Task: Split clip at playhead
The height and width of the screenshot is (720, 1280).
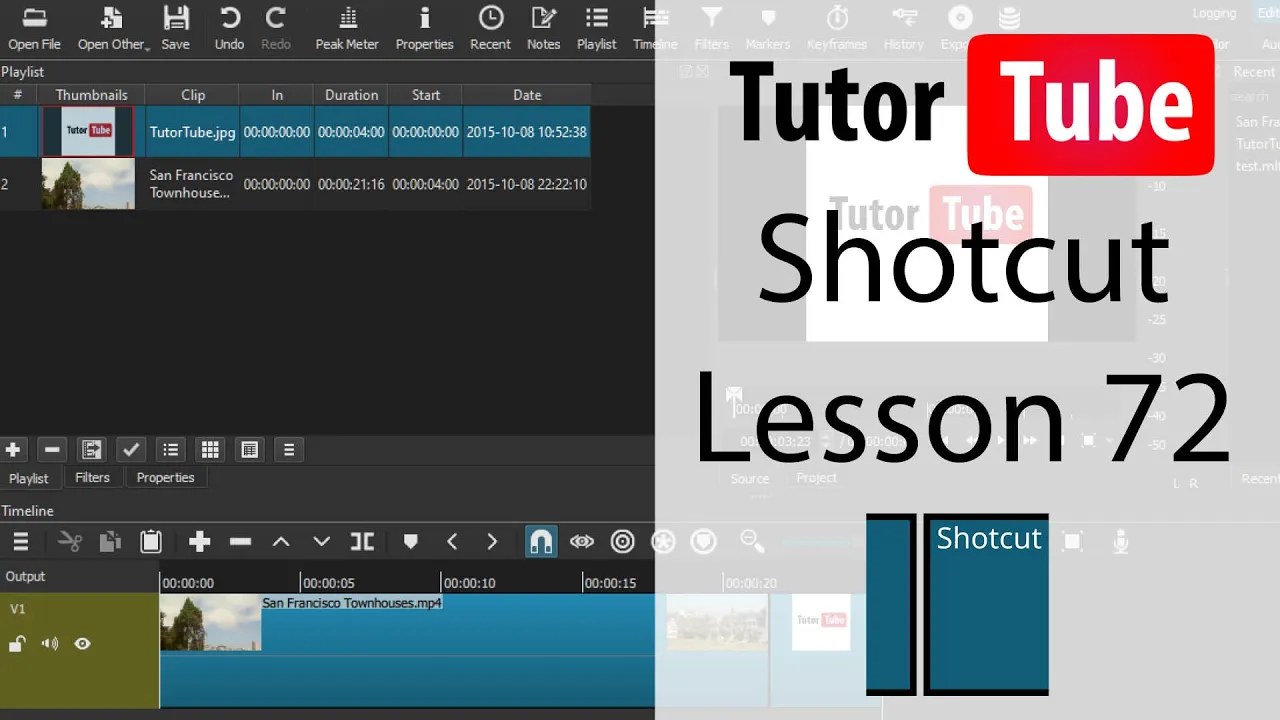Action: [x=362, y=542]
